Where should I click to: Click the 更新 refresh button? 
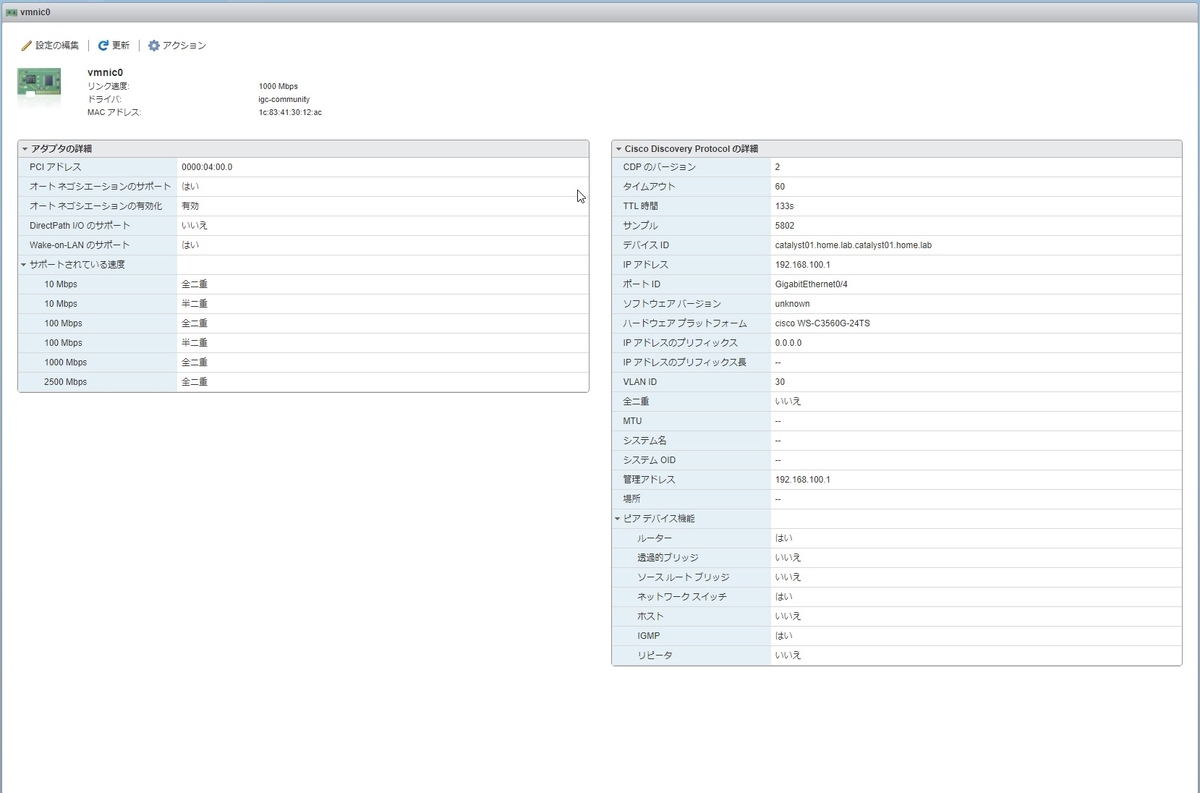click(x=114, y=46)
